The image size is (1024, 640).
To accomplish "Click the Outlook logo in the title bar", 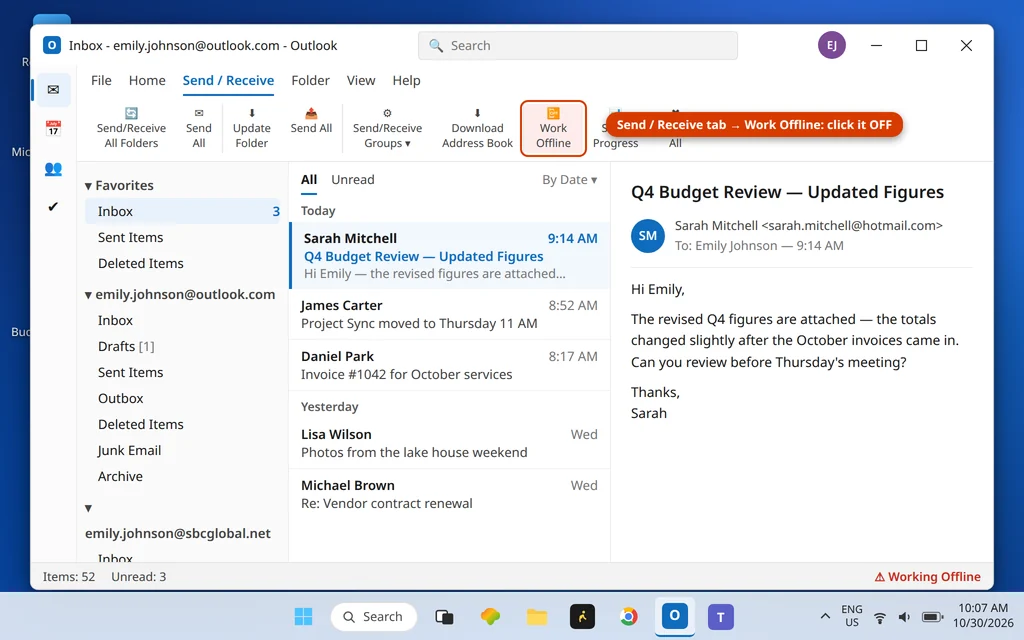I will [52, 45].
